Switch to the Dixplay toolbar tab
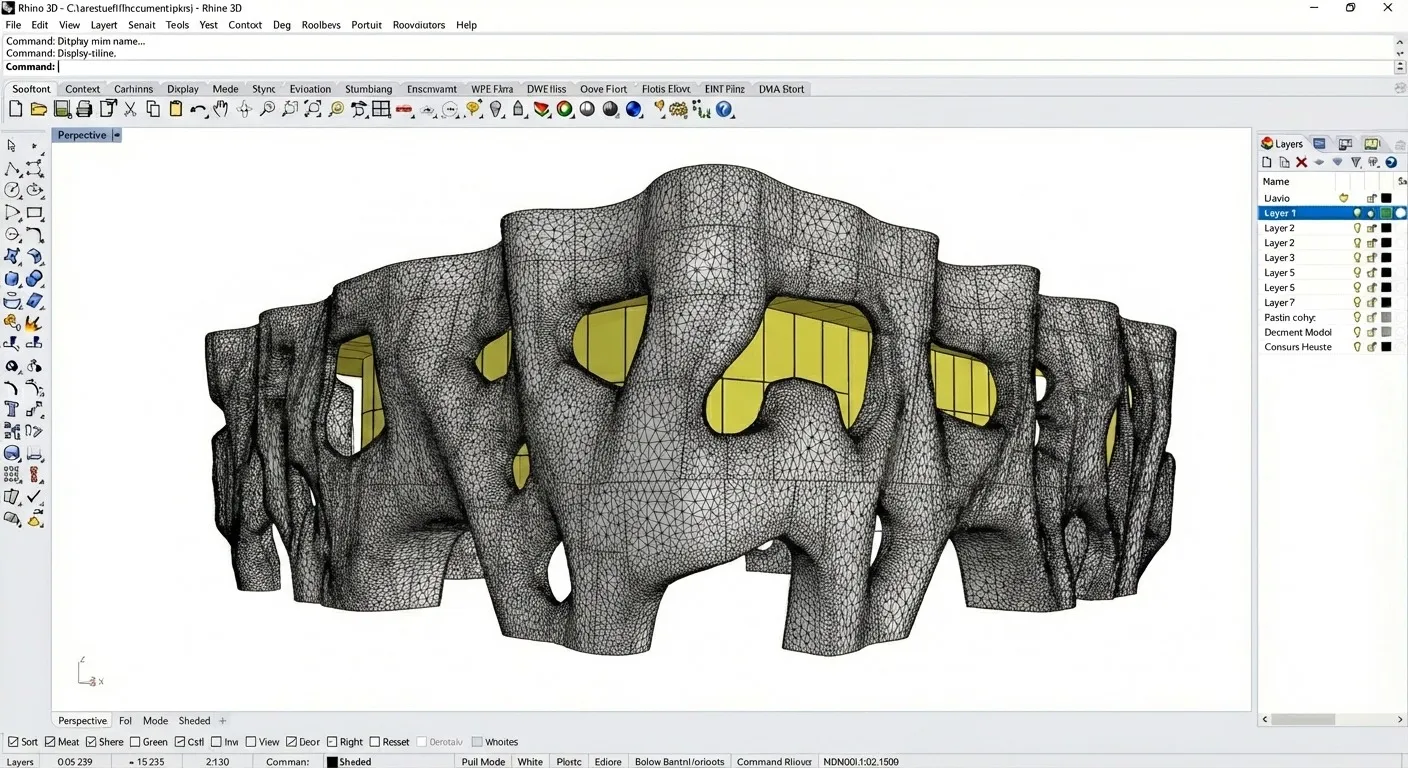Image resolution: width=1408 pixels, height=768 pixels. coord(183,89)
